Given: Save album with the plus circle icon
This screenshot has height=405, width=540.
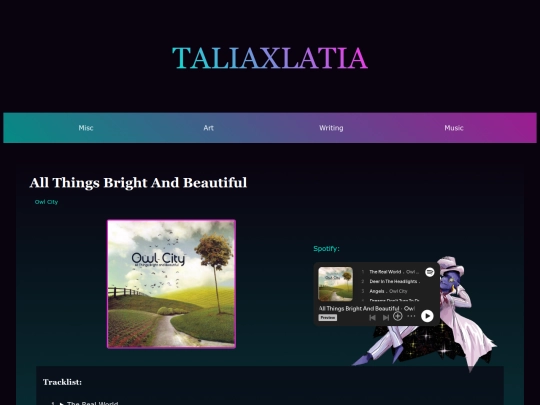Looking at the screenshot, I should (x=398, y=316).
